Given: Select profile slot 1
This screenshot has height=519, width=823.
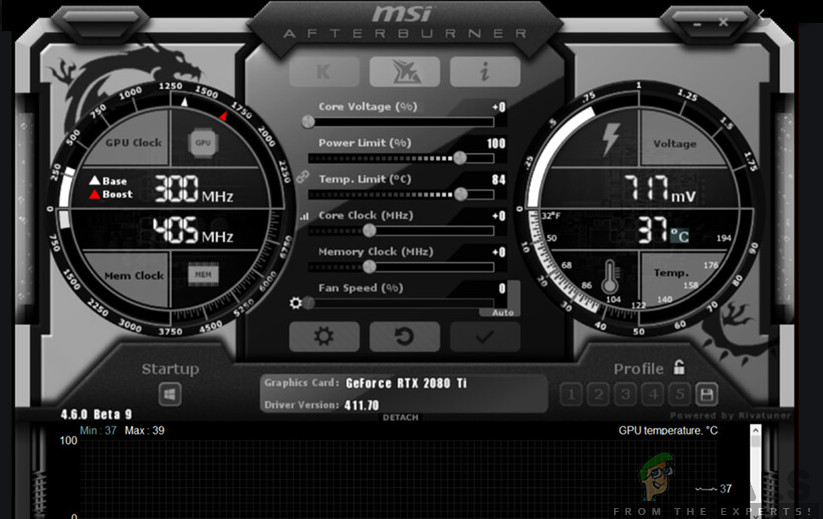Looking at the screenshot, I should (x=571, y=394).
